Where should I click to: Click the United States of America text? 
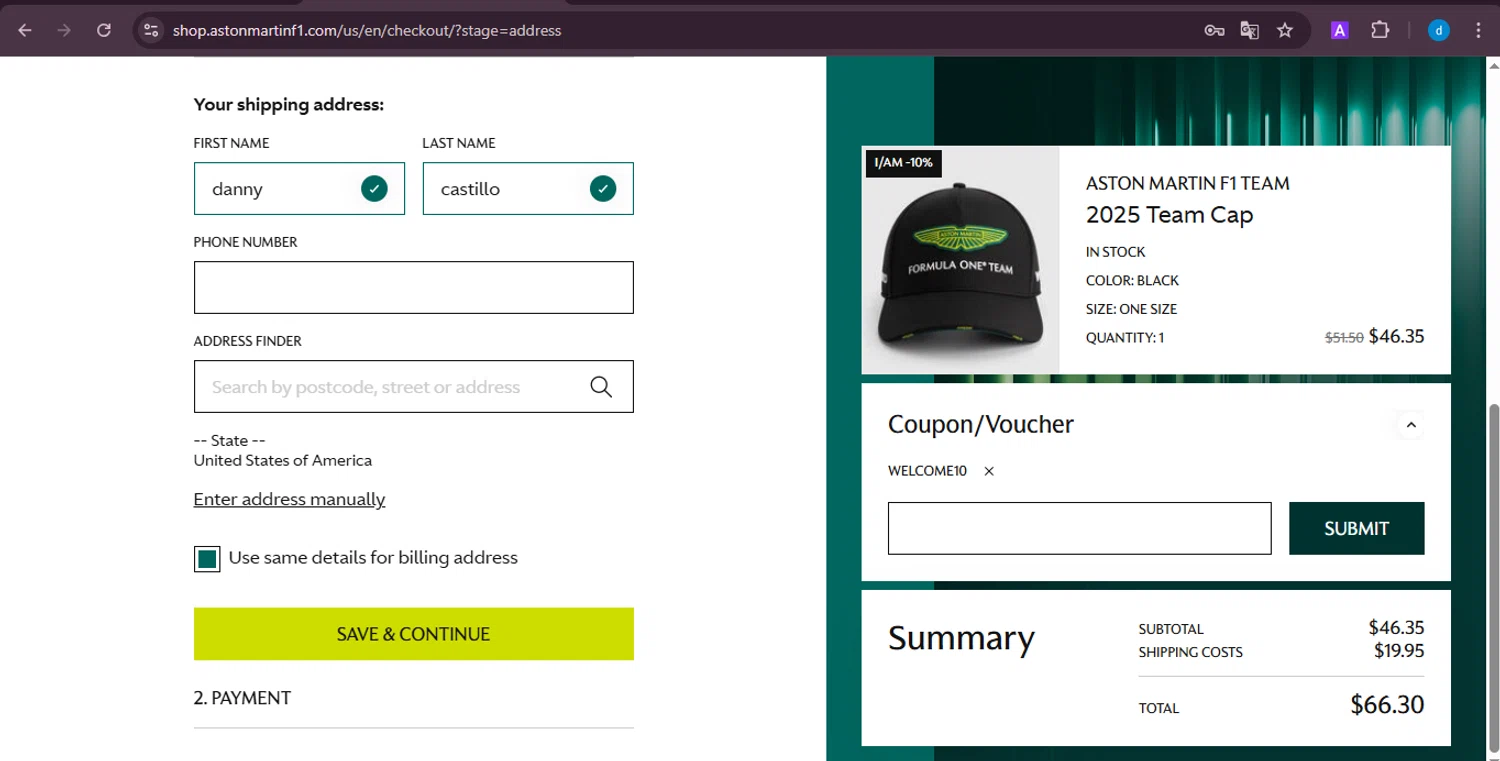pos(283,461)
